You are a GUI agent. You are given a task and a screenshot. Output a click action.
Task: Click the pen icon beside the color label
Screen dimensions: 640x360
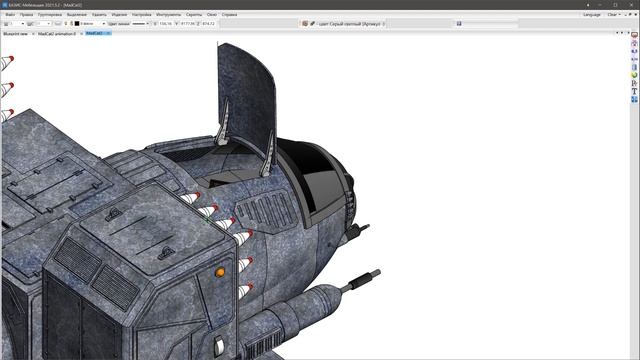312,24
